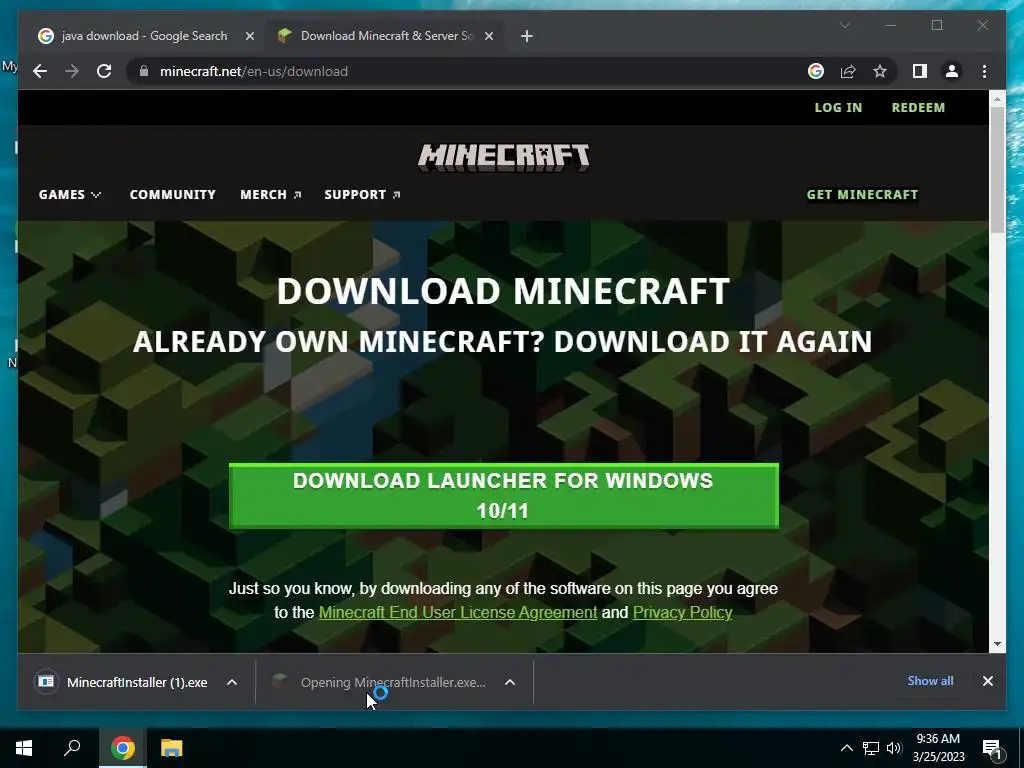Open a new browser tab
This screenshot has height=768, width=1024.
(527, 36)
